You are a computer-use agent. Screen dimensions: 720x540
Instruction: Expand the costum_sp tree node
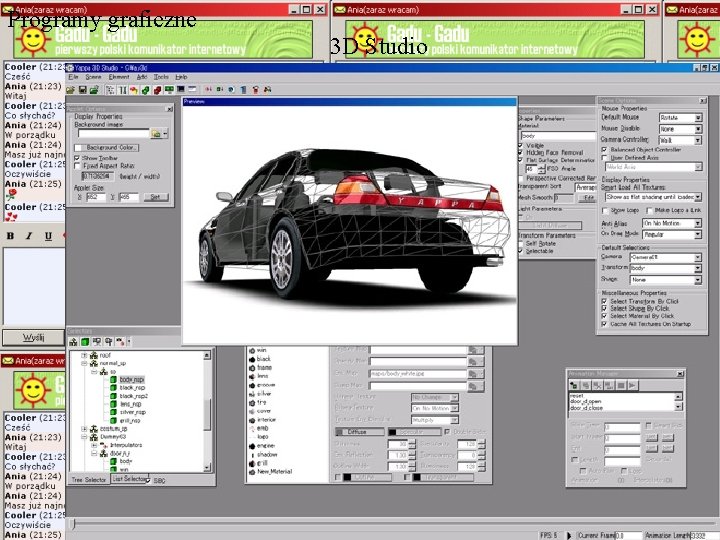pyautogui.click(x=84, y=428)
